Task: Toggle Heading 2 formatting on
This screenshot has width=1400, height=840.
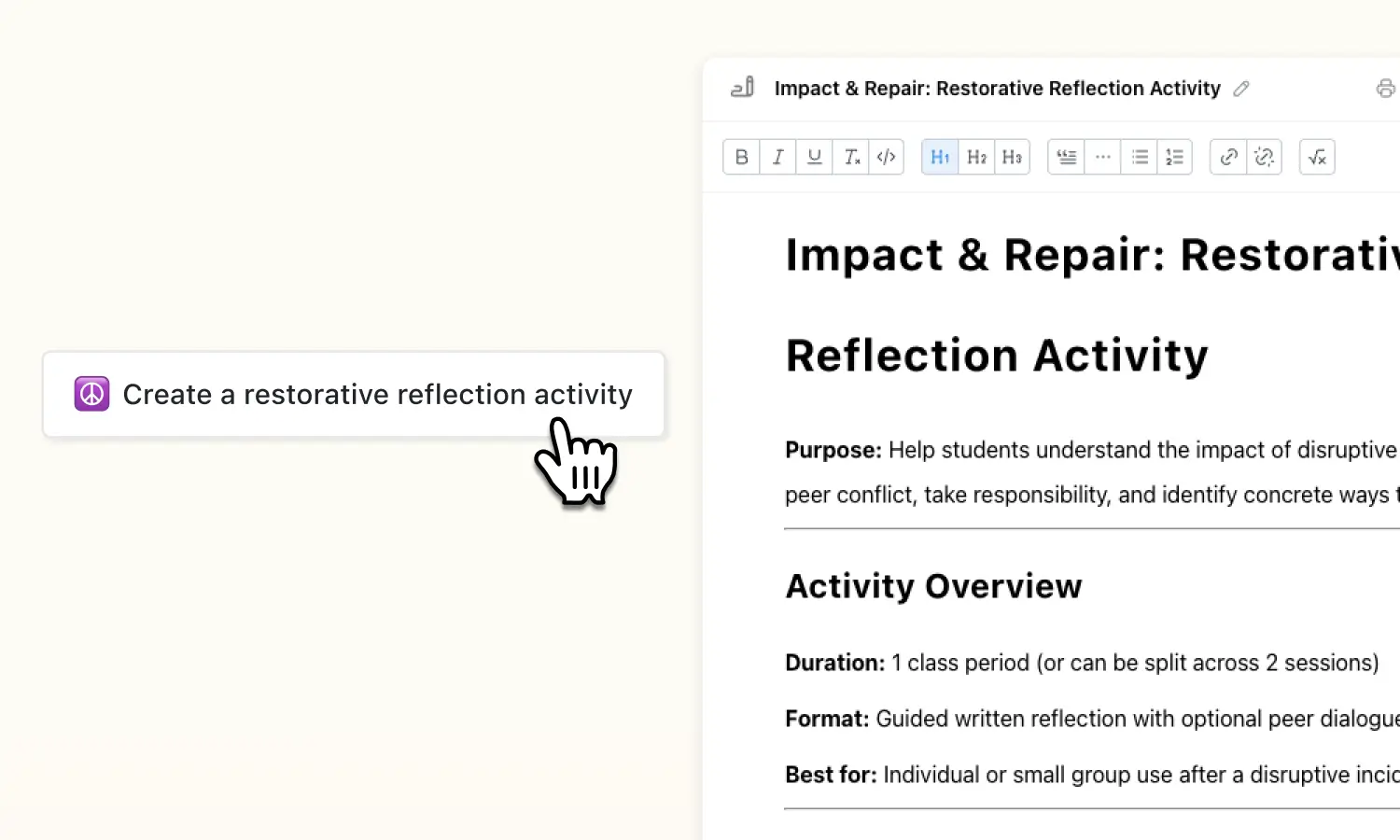Action: 975,157
